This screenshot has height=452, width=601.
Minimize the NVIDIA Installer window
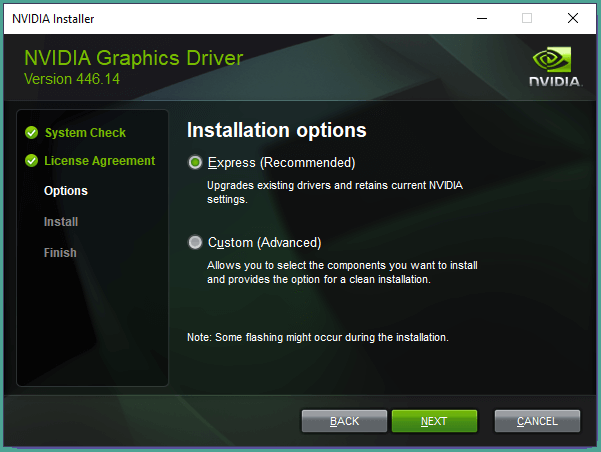click(x=481, y=18)
